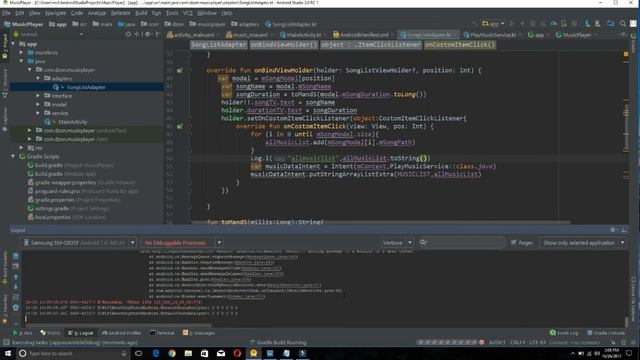
Task: Collapse the adapters package
Action: pos(38,78)
